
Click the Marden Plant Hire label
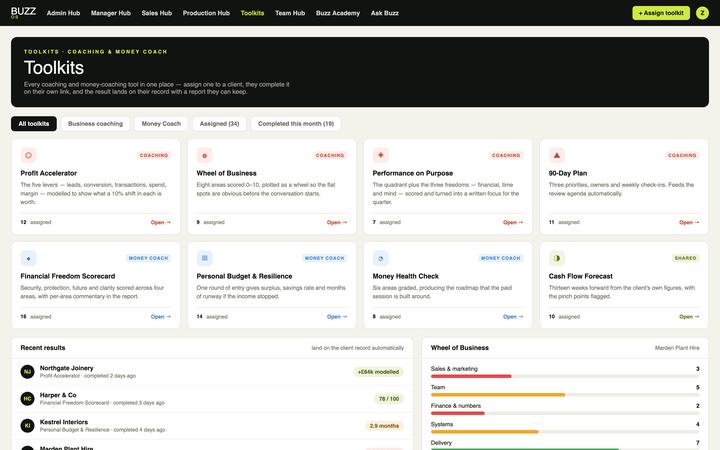(677, 348)
